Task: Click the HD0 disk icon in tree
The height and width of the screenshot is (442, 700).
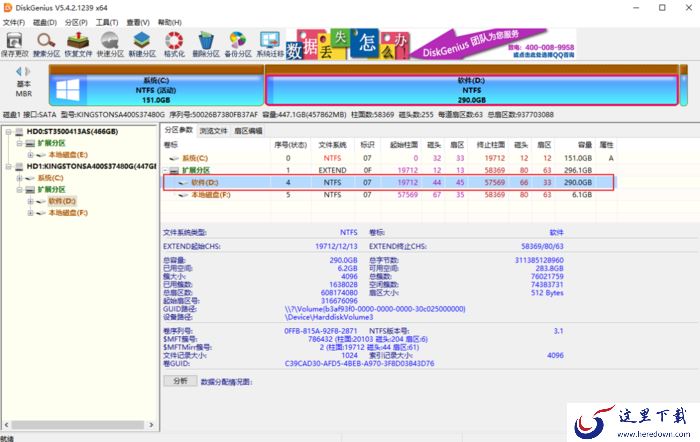Action: click(19, 132)
